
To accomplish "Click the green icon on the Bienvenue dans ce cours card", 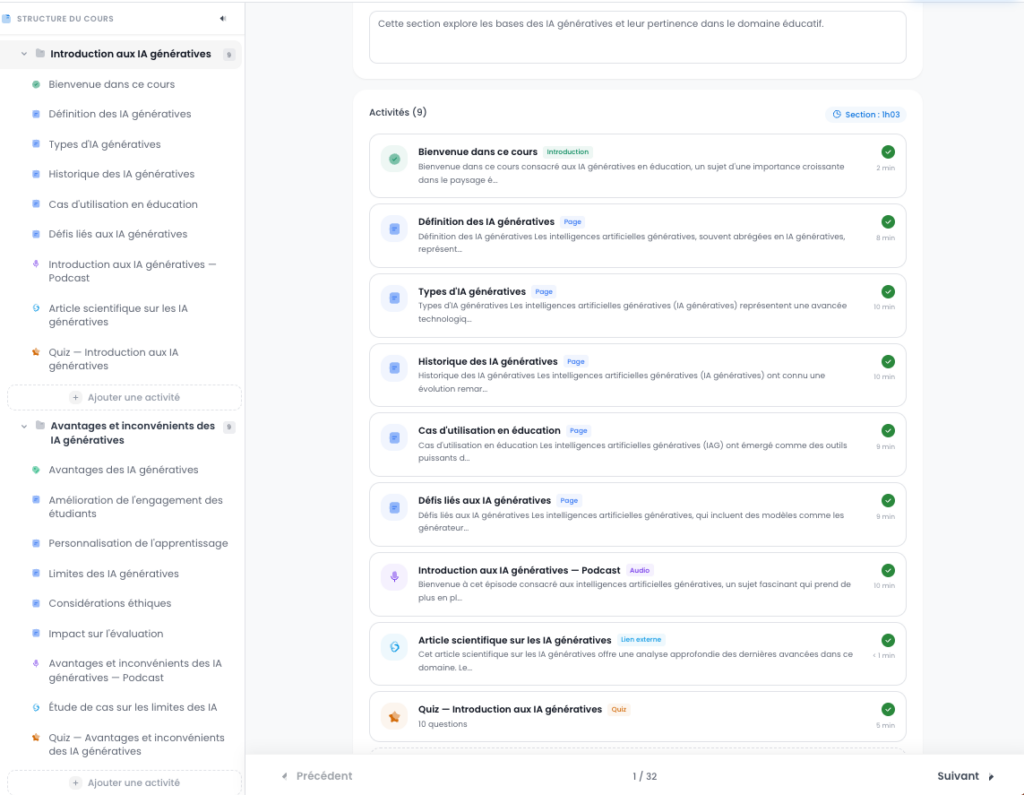I will pyautogui.click(x=394, y=159).
